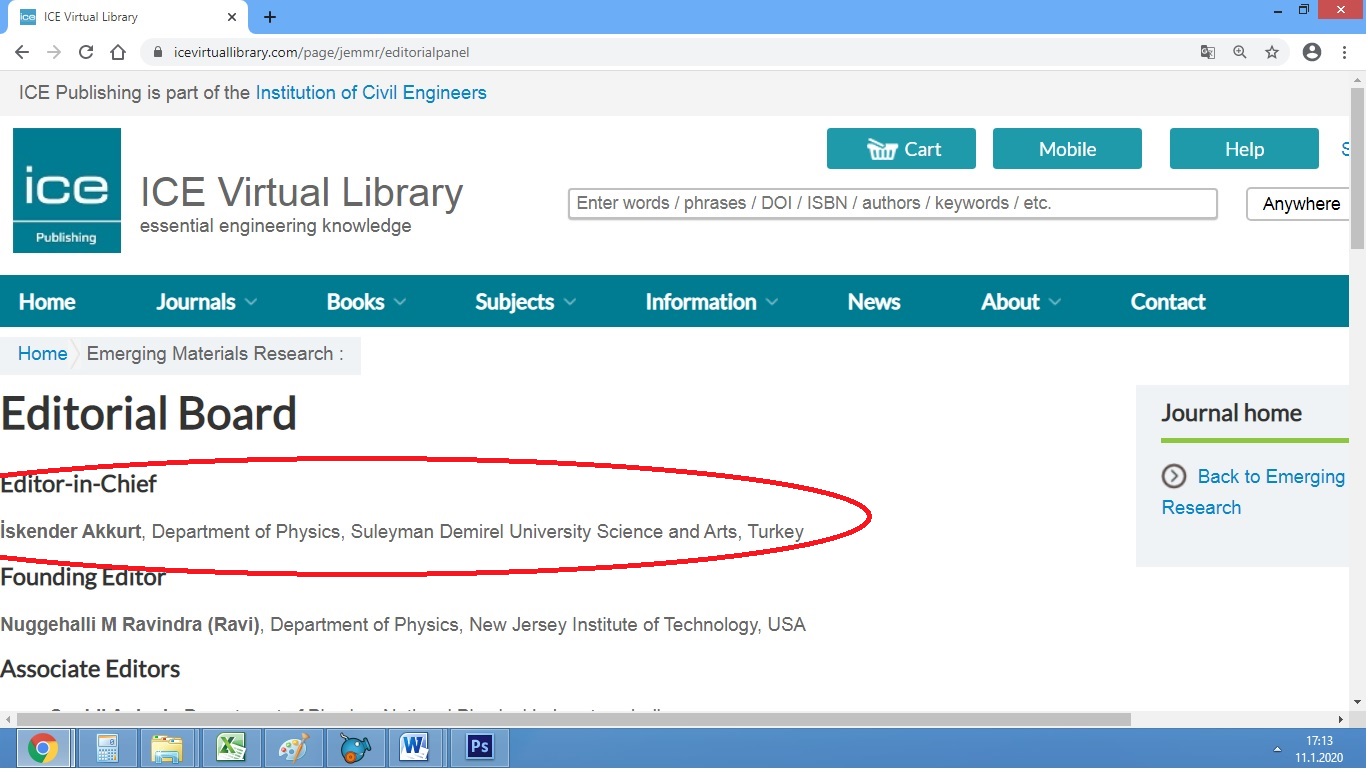The width and height of the screenshot is (1368, 776).
Task: Open Word from the taskbar
Action: pos(415,748)
